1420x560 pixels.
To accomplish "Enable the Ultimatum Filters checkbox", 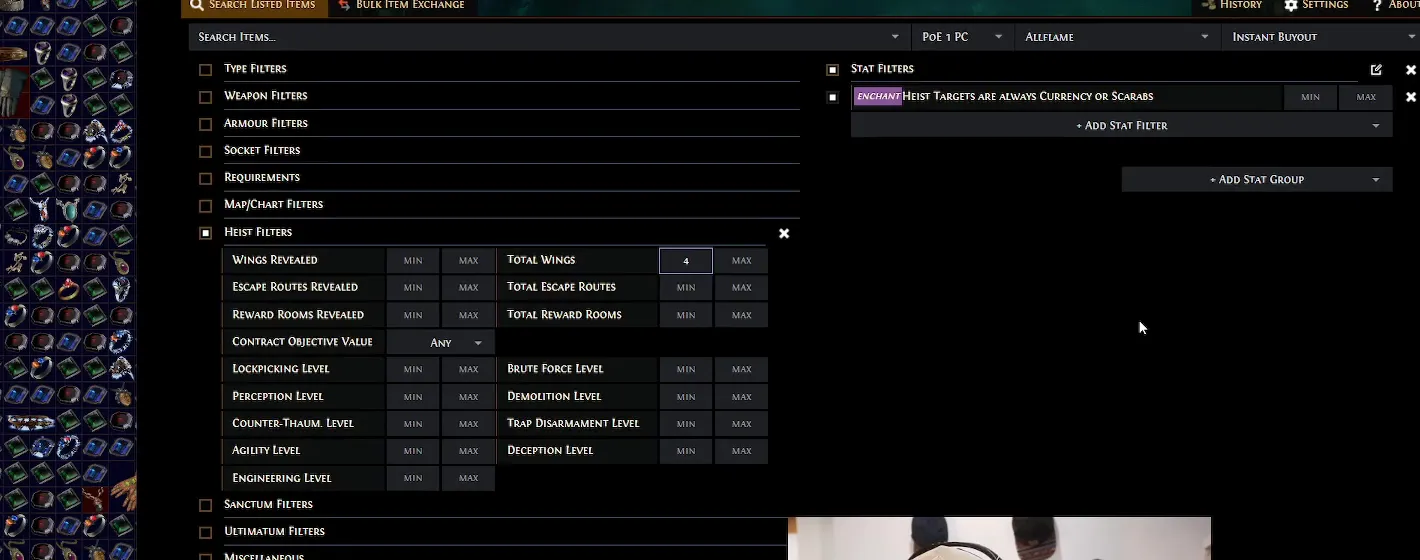I will coord(205,532).
